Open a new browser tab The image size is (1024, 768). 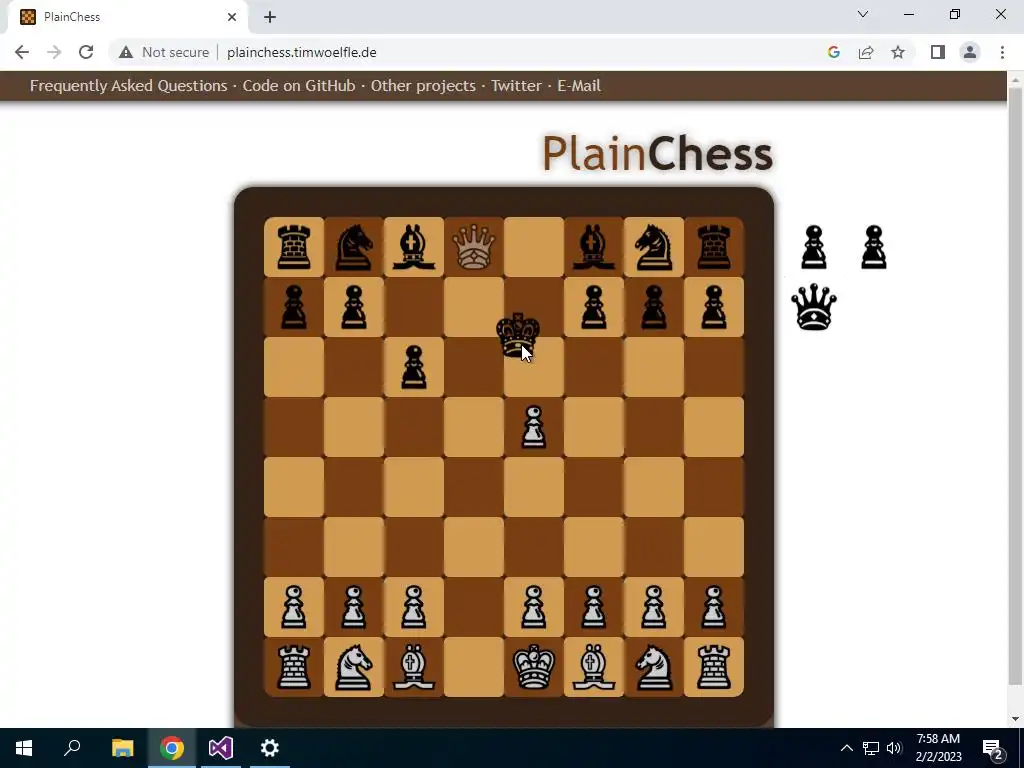pos(270,17)
